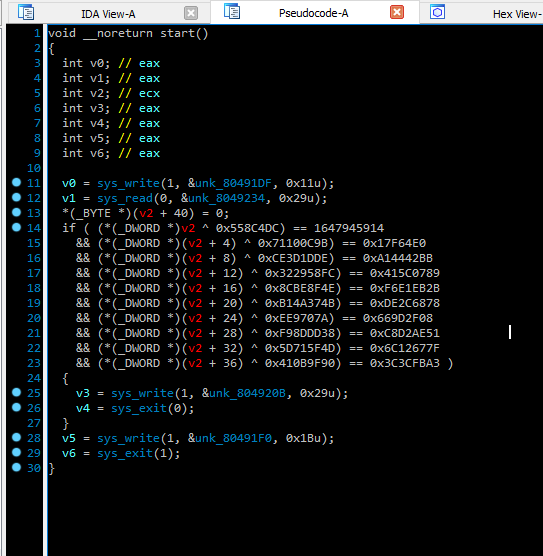Screen dimensions: 543x556
Task: Click the ecx register comment
Action: [149, 93]
